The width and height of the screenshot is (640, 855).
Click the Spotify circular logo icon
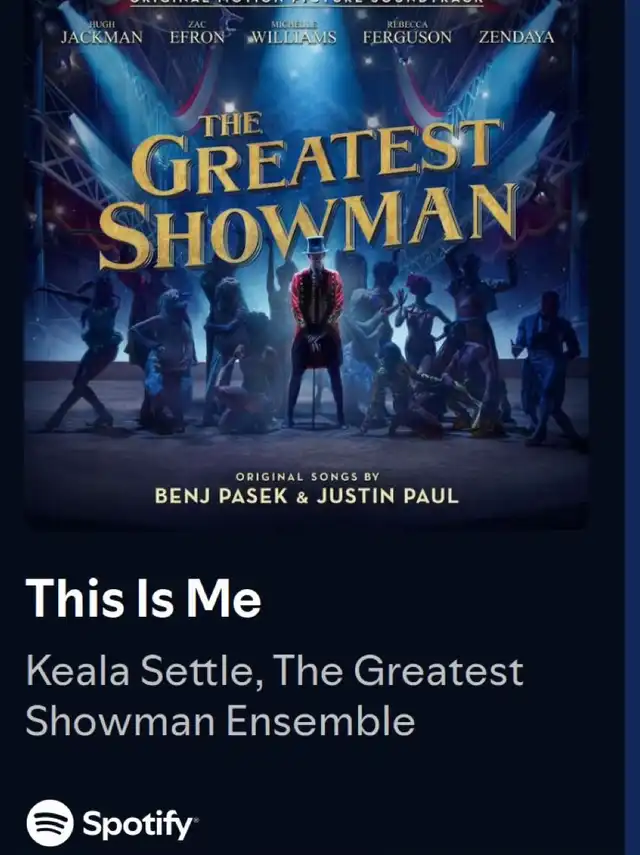pyautogui.click(x=50, y=822)
